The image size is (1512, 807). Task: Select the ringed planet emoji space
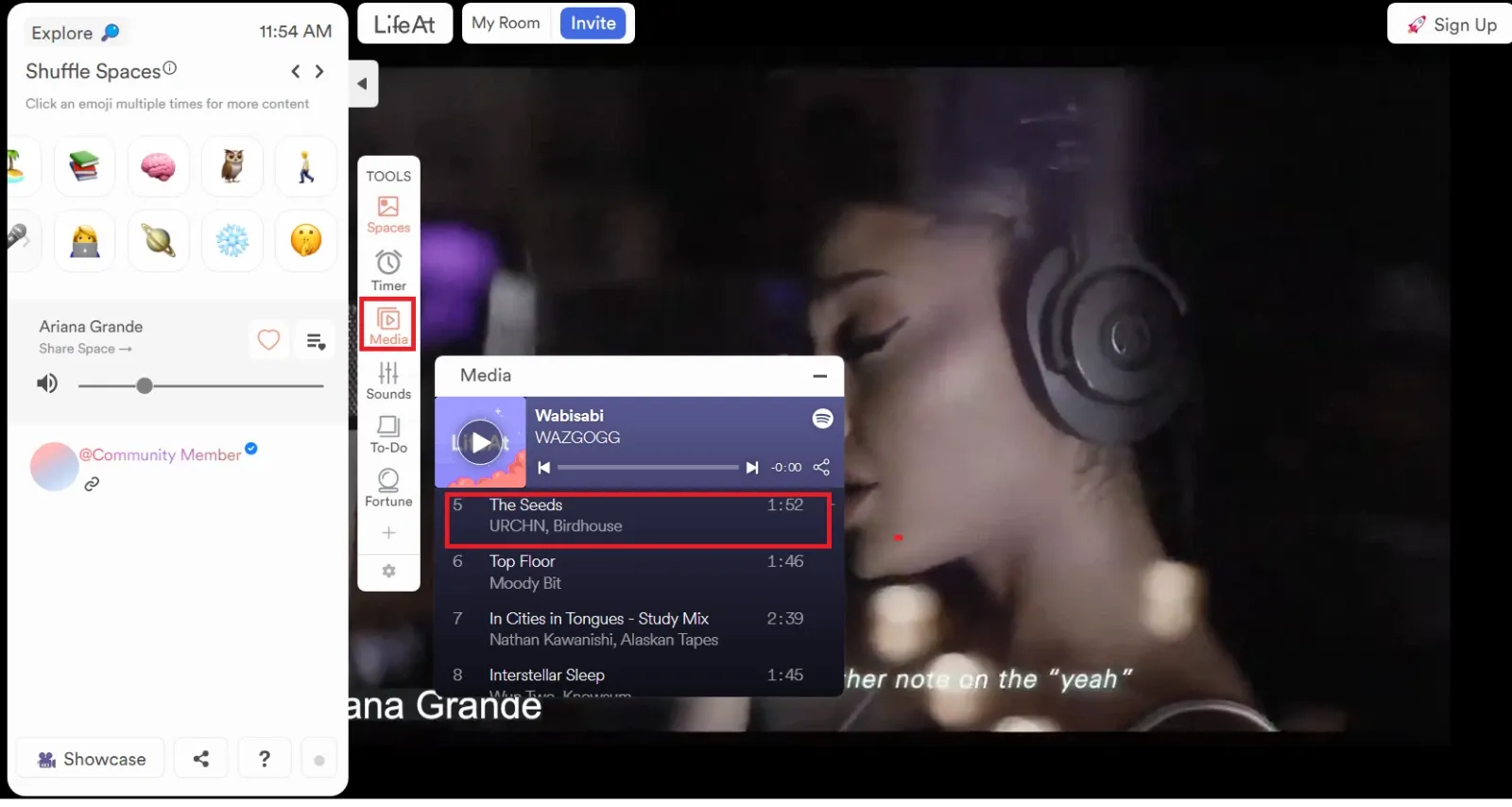158,240
